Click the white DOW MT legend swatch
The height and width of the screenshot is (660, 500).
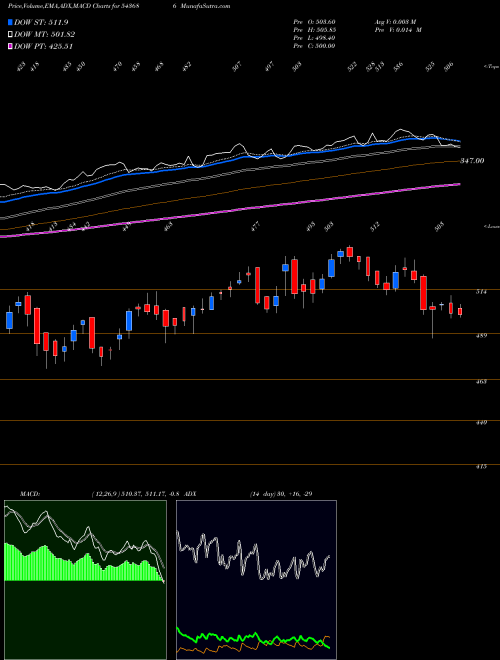10,35
